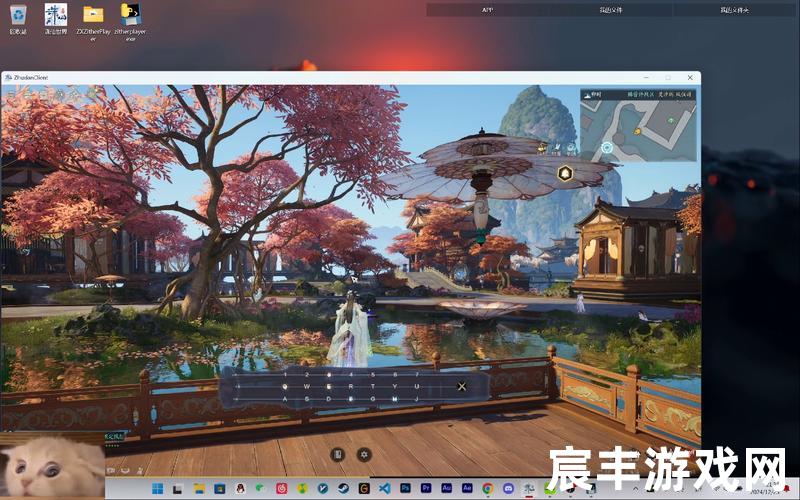Open the ZXZitherPlayer folder on desktop
Viewport: 800px width, 500px height.
click(x=93, y=21)
